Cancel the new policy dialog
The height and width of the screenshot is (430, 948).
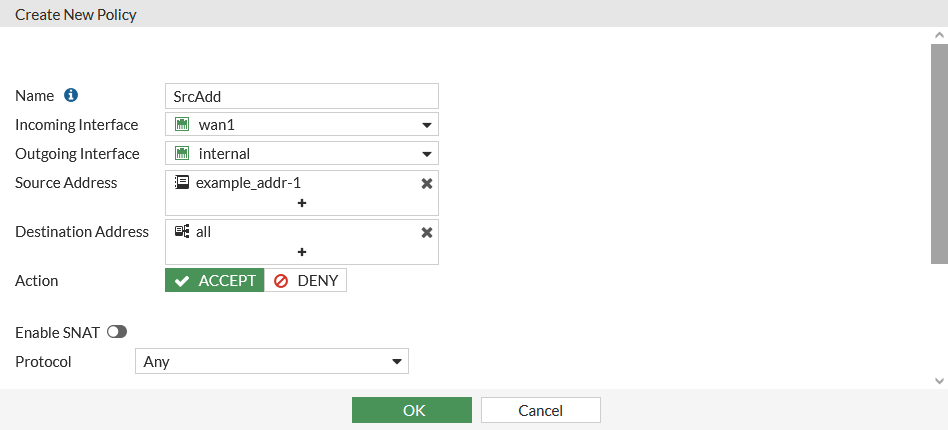click(540, 410)
